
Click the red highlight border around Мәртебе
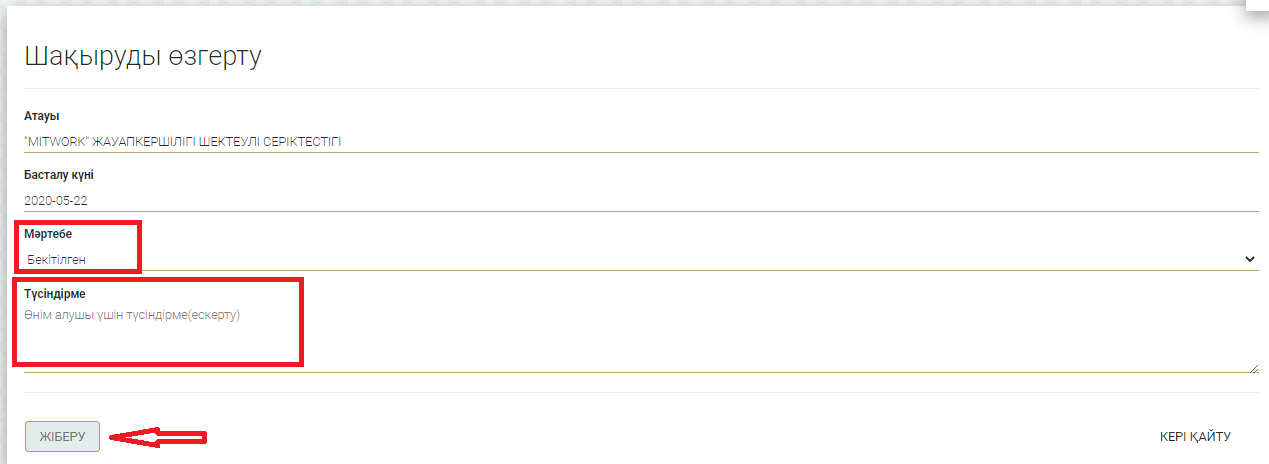pos(140,246)
